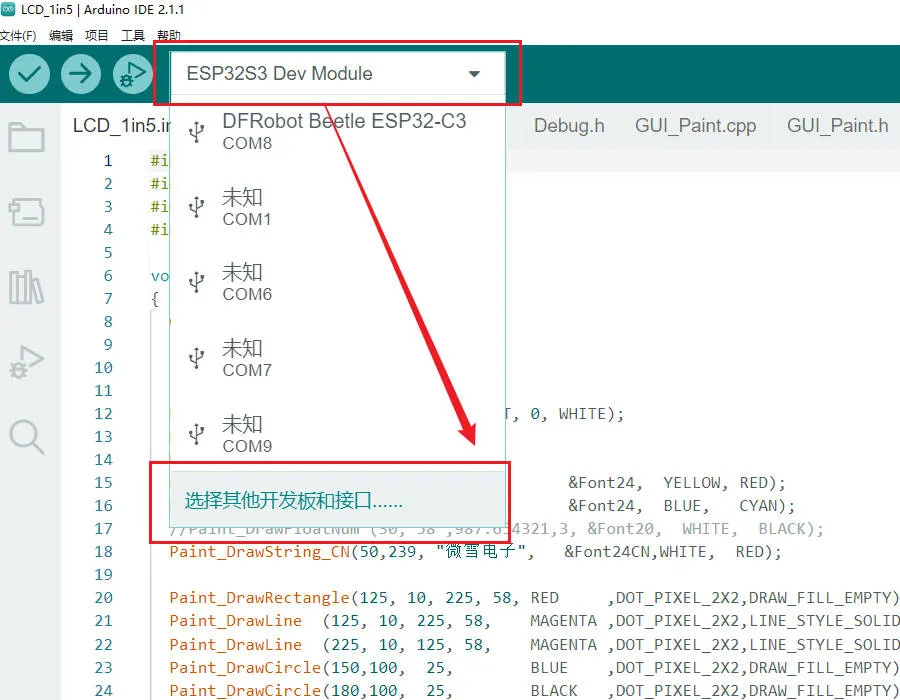Select the 未知 board on COM1
Viewport: 900px width, 700px height.
338,207
